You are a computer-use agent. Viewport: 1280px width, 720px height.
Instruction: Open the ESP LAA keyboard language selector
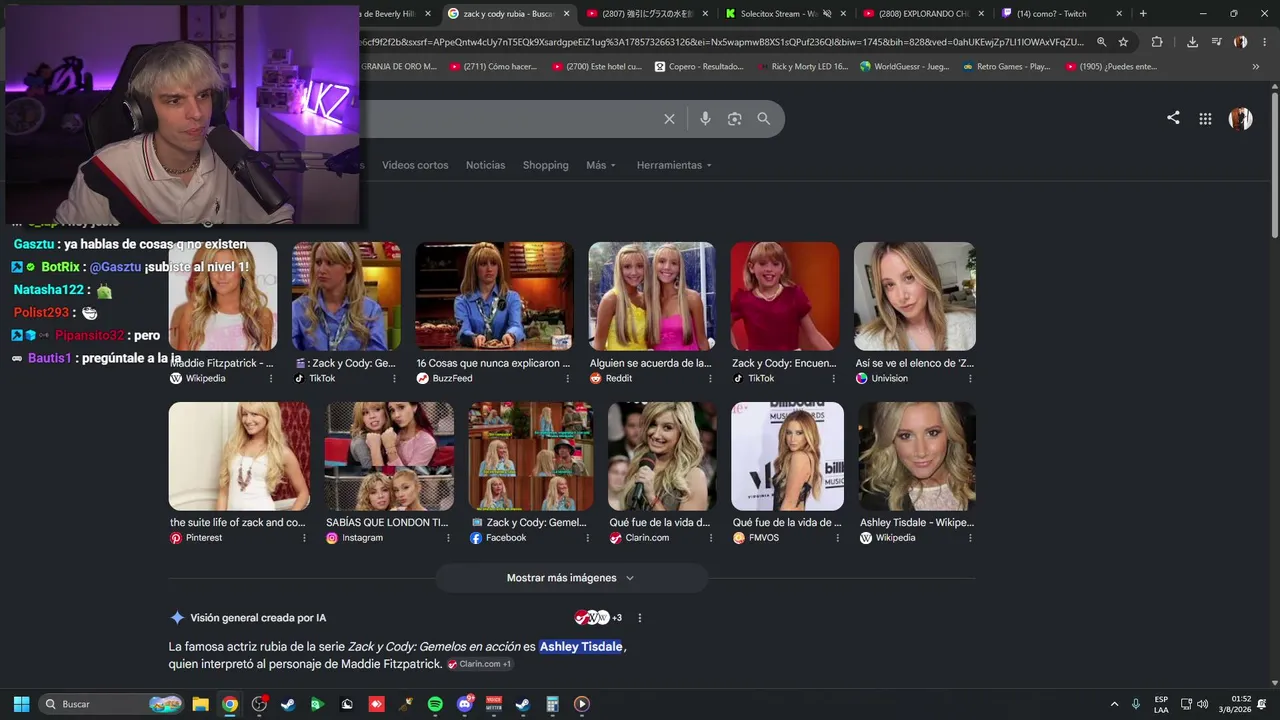point(1161,704)
